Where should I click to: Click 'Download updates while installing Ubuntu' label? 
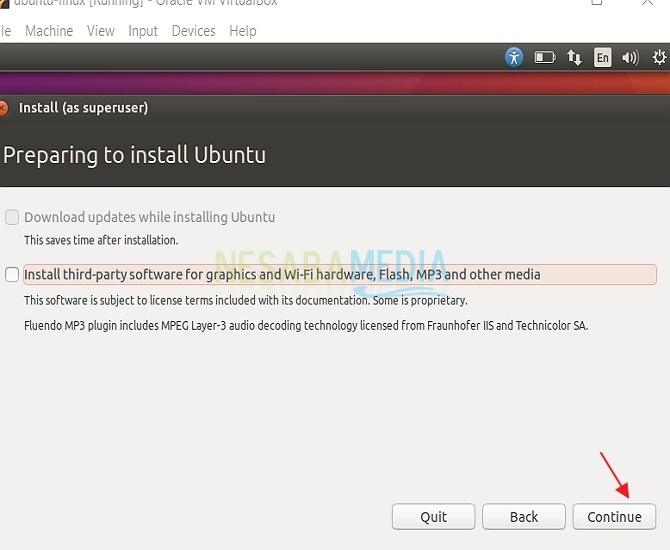(150, 217)
